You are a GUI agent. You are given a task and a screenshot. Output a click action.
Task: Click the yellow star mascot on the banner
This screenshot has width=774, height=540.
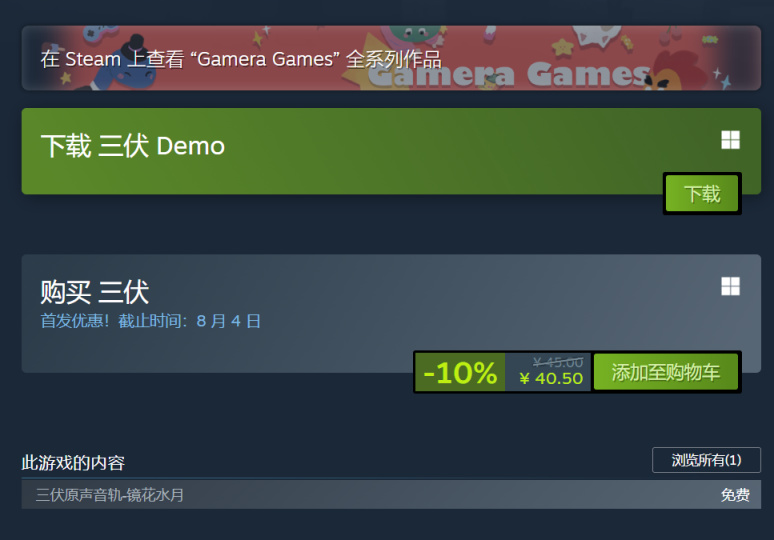click(562, 47)
